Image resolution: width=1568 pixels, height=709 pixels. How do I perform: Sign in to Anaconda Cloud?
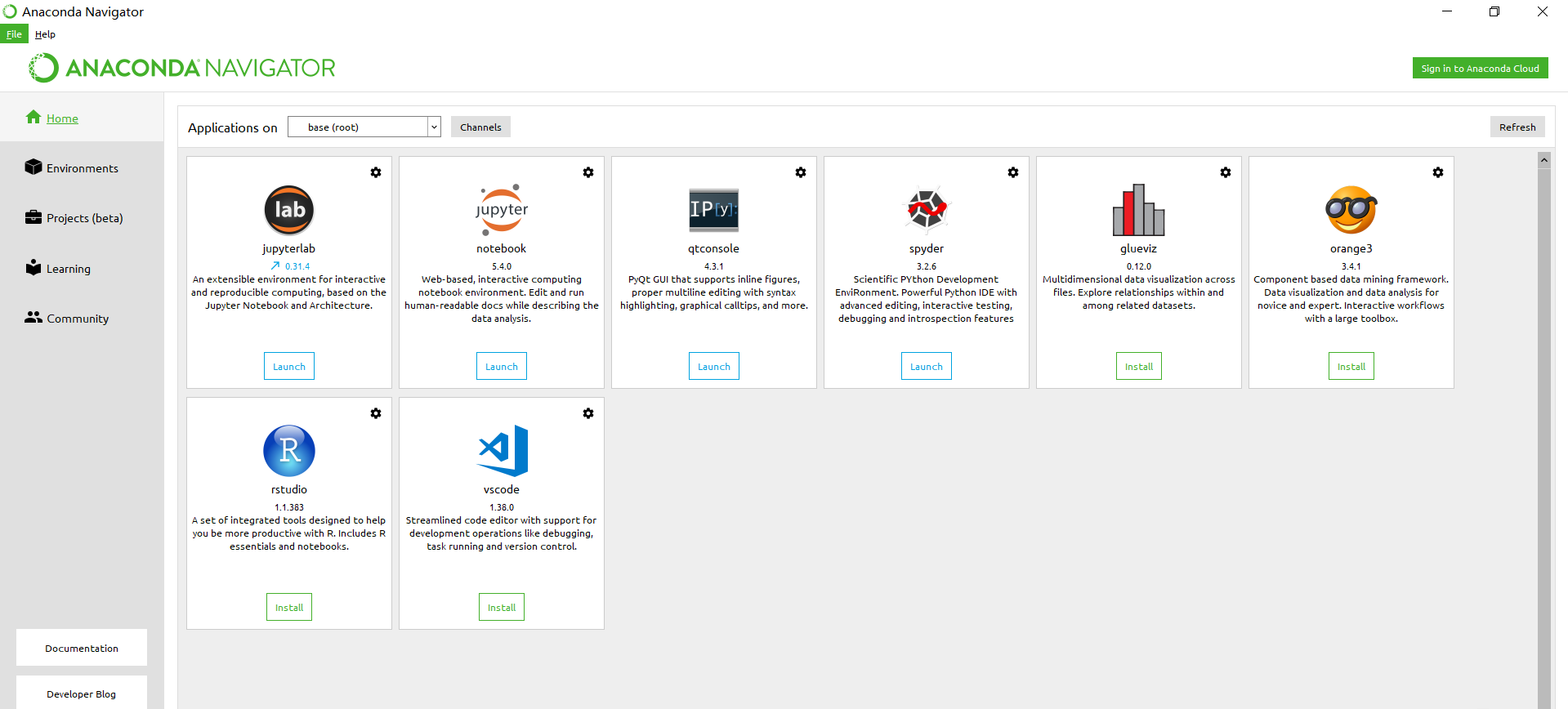click(x=1480, y=69)
